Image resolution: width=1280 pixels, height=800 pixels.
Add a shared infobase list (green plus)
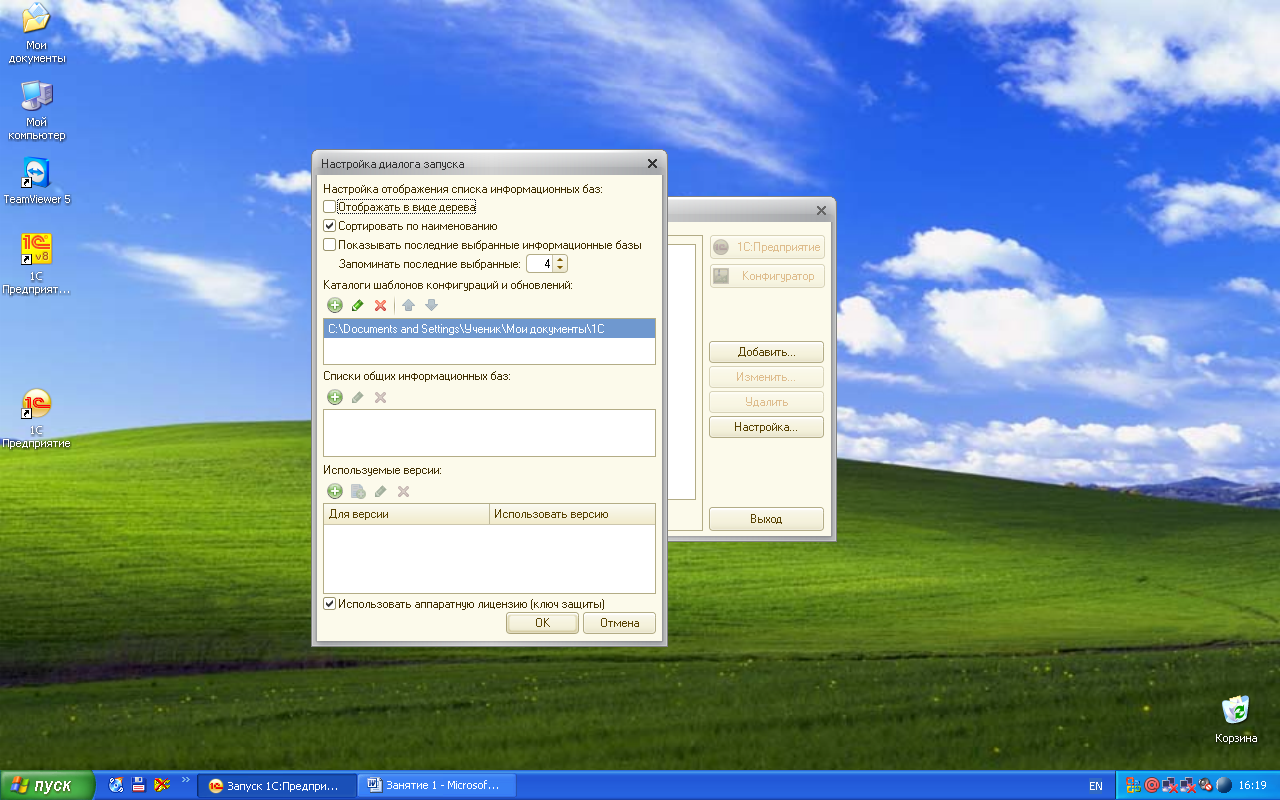[x=335, y=397]
